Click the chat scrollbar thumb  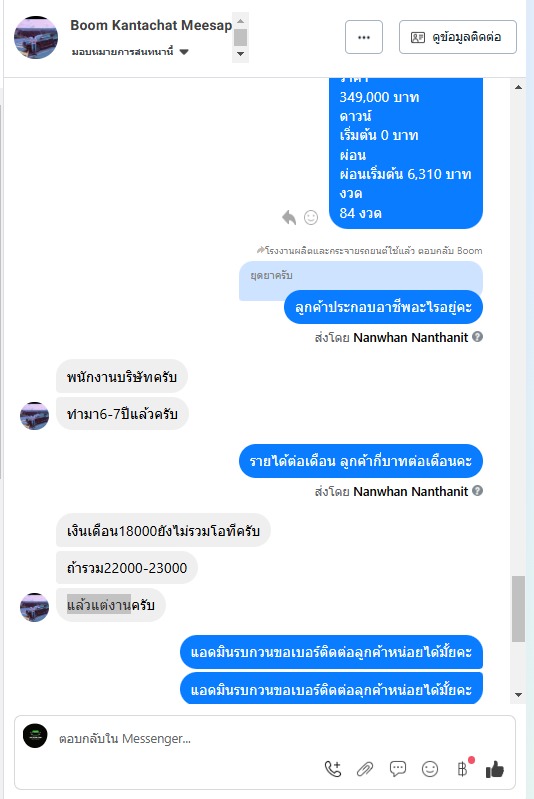click(x=518, y=608)
